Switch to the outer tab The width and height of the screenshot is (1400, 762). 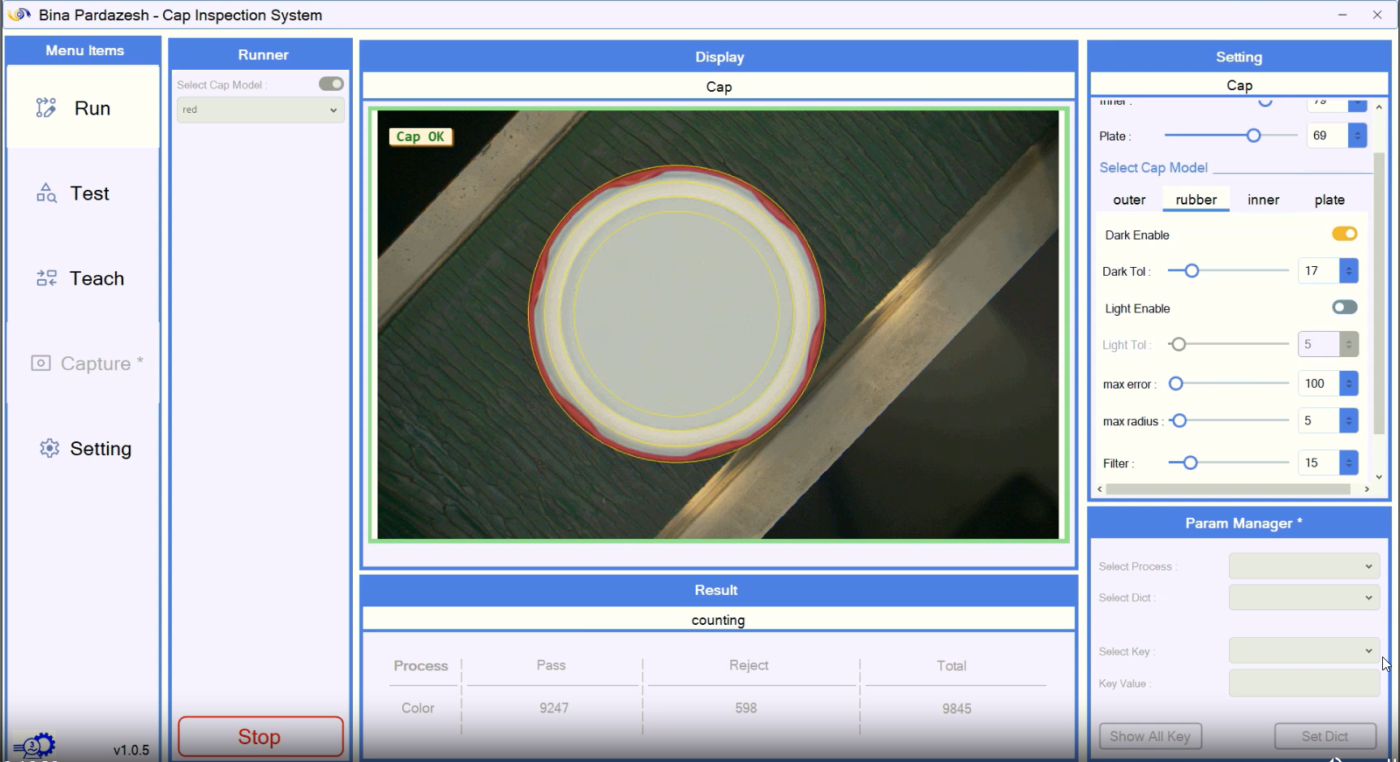point(1129,200)
